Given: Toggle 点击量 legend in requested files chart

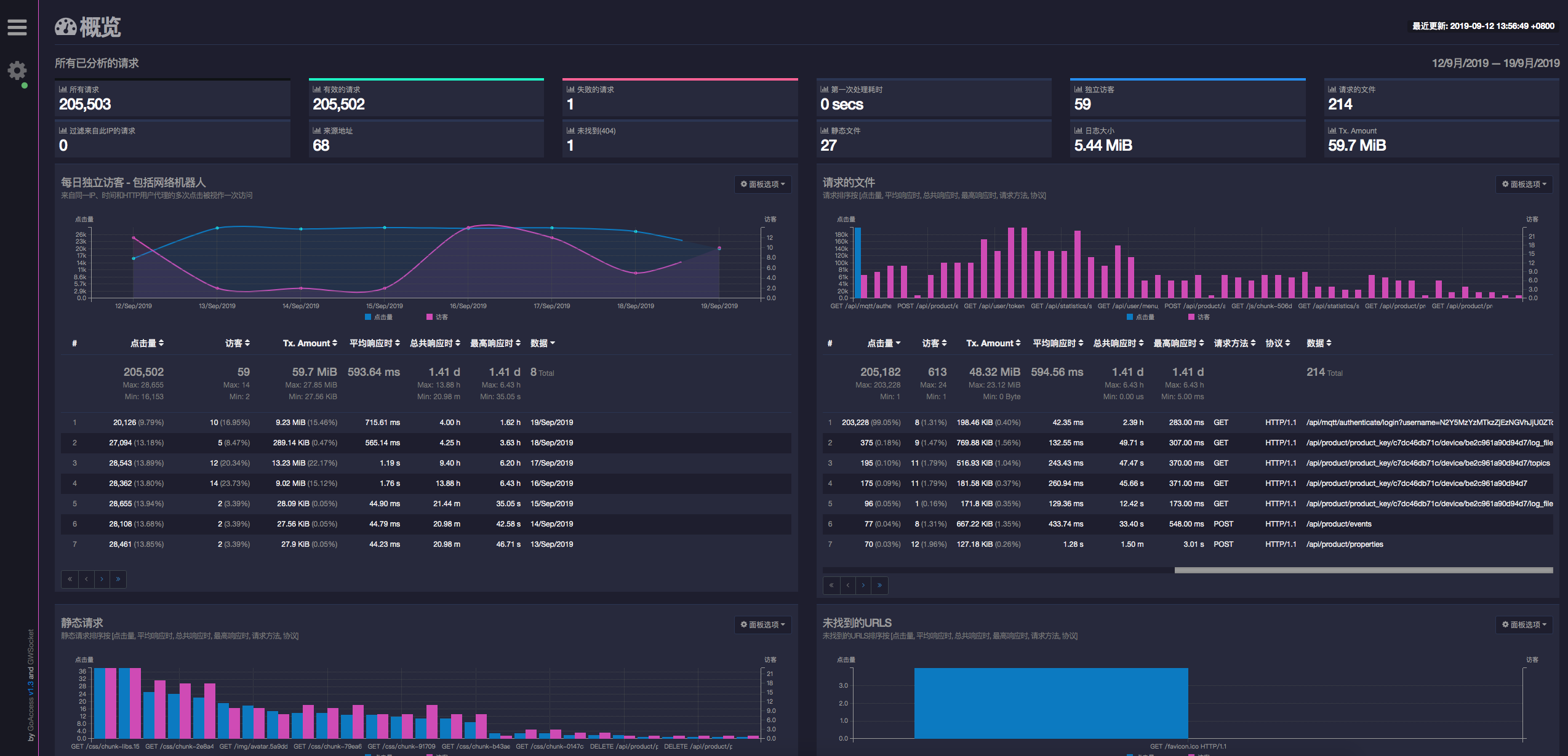Looking at the screenshot, I should tap(1140, 317).
